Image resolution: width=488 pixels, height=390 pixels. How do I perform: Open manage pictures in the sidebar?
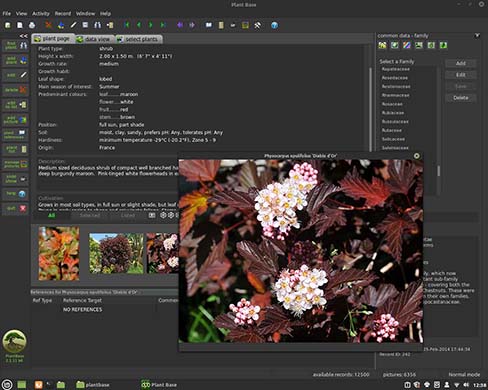[16, 164]
